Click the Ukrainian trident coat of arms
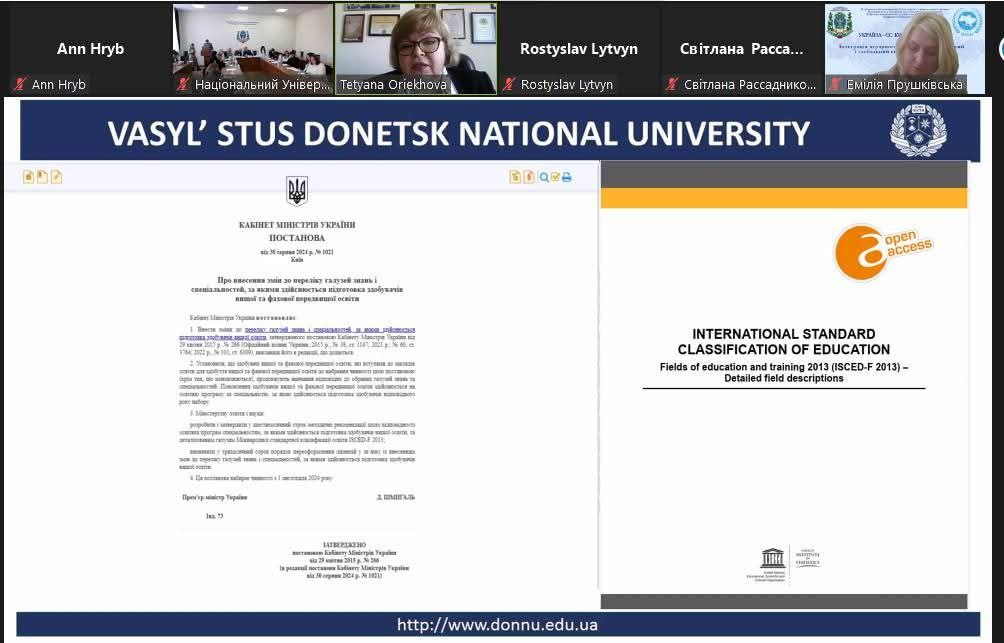 [296, 191]
